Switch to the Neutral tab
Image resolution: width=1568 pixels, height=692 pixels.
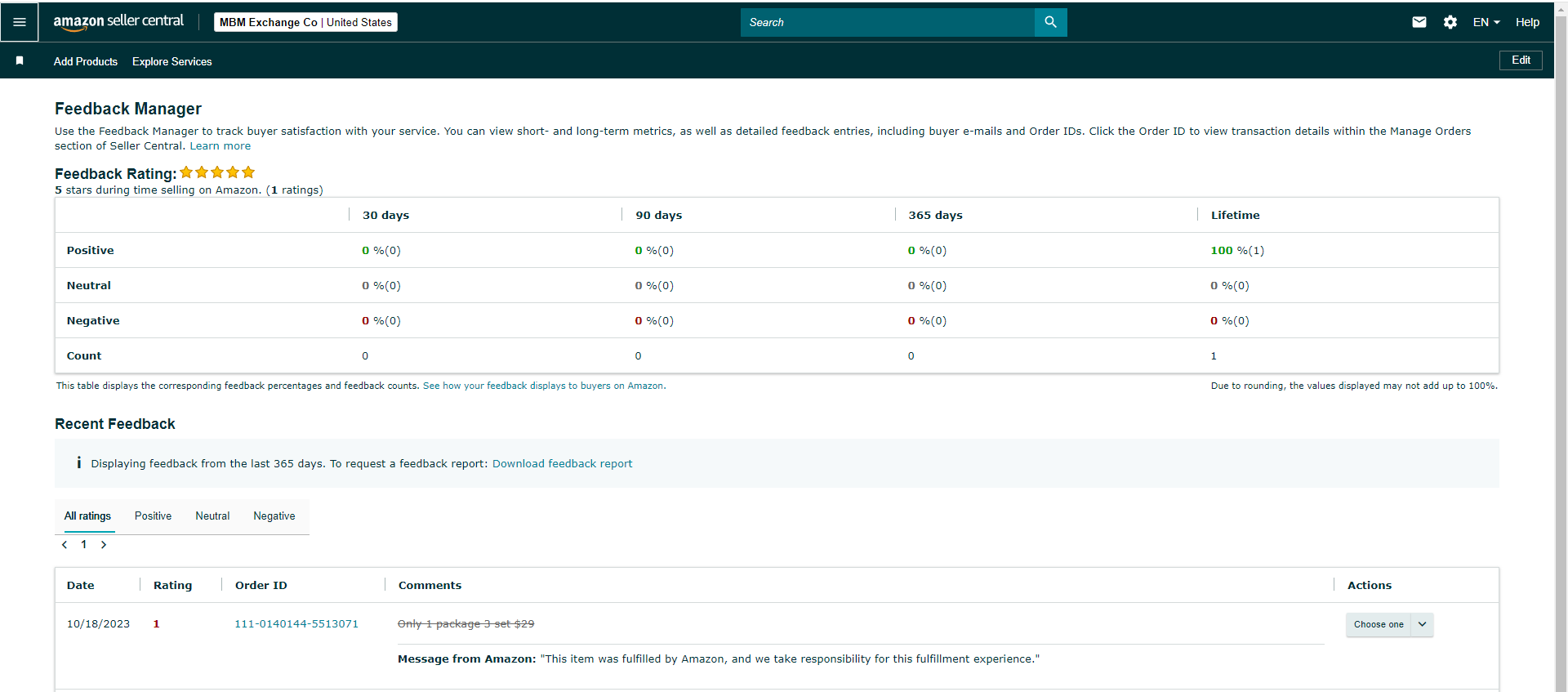(x=212, y=516)
